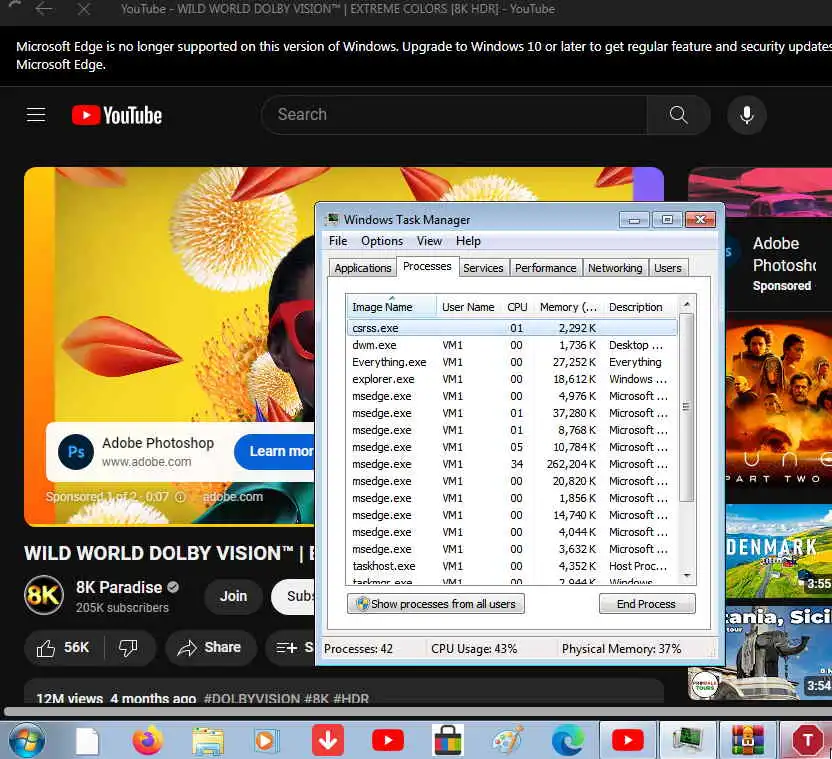Select msedge.exe row with CPU 05
This screenshot has height=759, width=832.
coord(512,447)
